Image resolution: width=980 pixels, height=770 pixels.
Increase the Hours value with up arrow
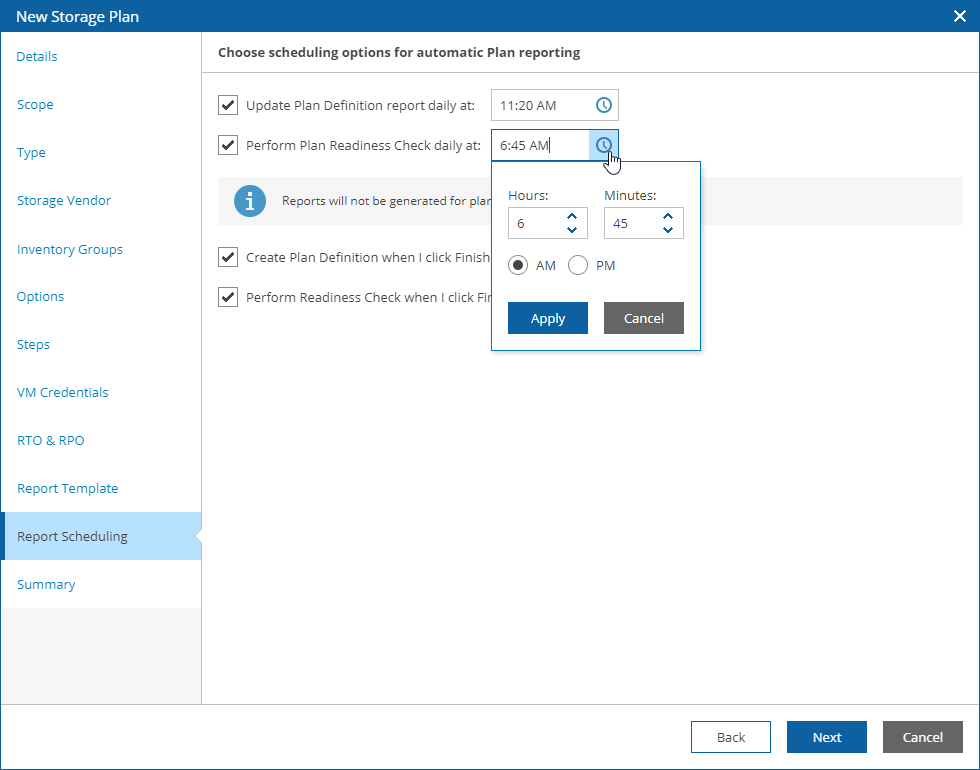pyautogui.click(x=572, y=216)
